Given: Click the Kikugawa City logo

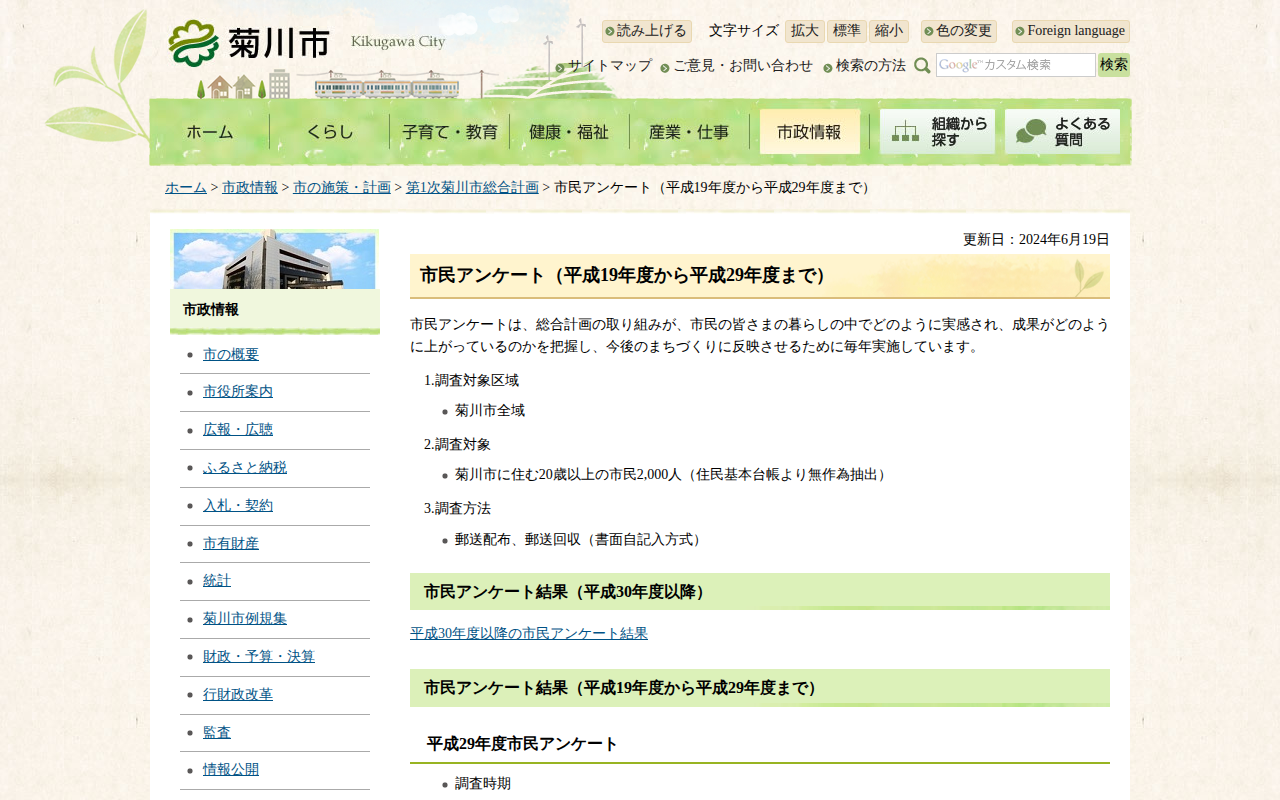Looking at the screenshot, I should pyautogui.click(x=307, y=43).
